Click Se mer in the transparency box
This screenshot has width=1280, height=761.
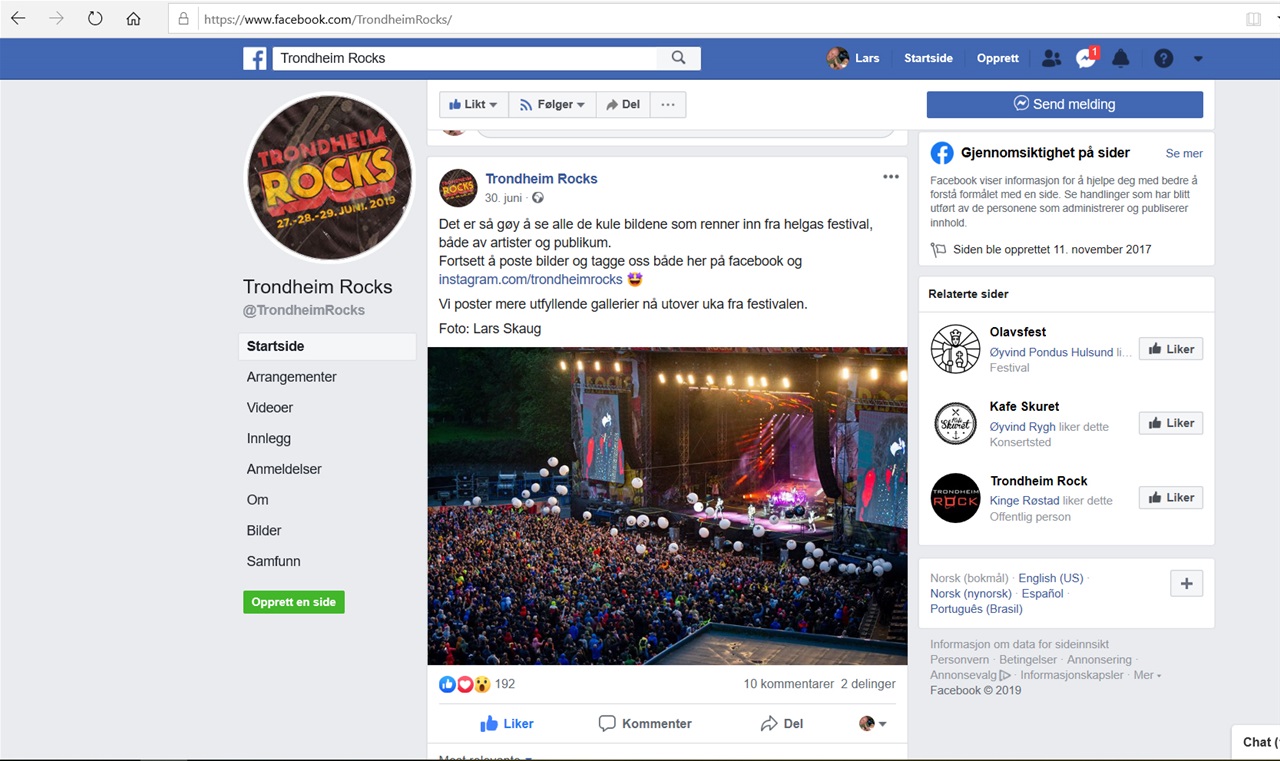pyautogui.click(x=1184, y=153)
